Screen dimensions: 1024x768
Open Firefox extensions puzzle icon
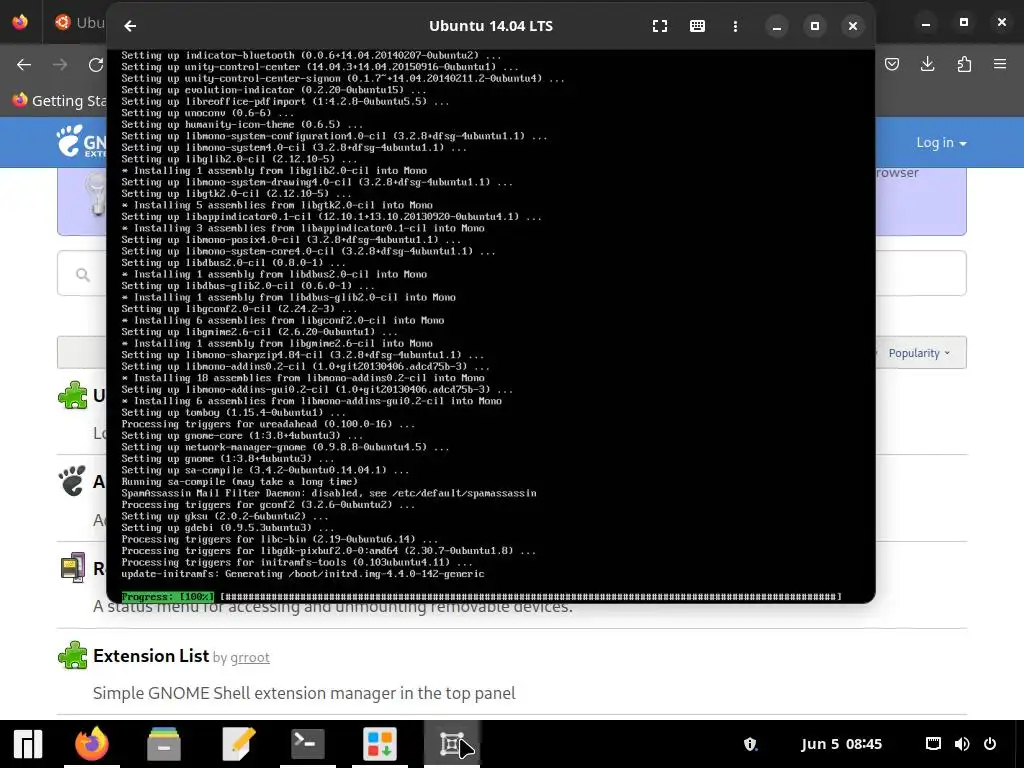click(x=964, y=64)
